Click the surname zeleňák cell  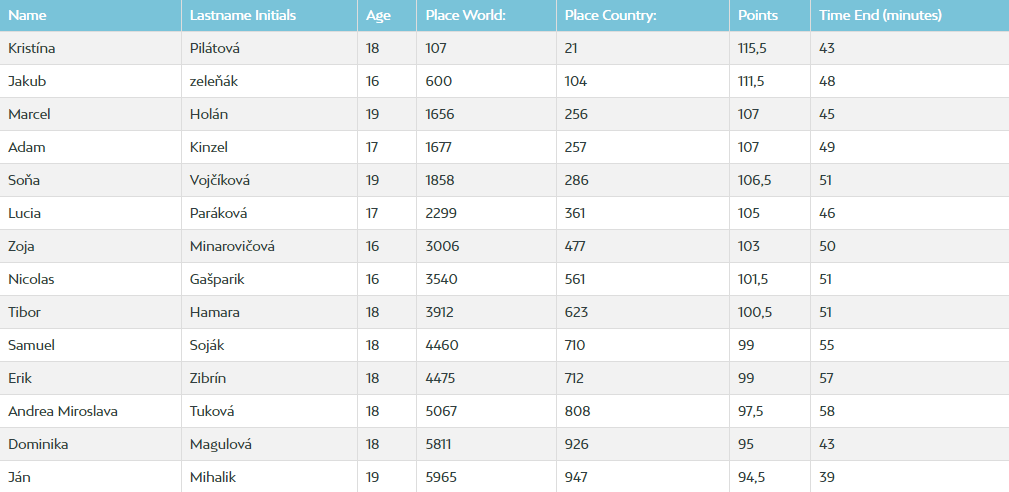pos(269,81)
